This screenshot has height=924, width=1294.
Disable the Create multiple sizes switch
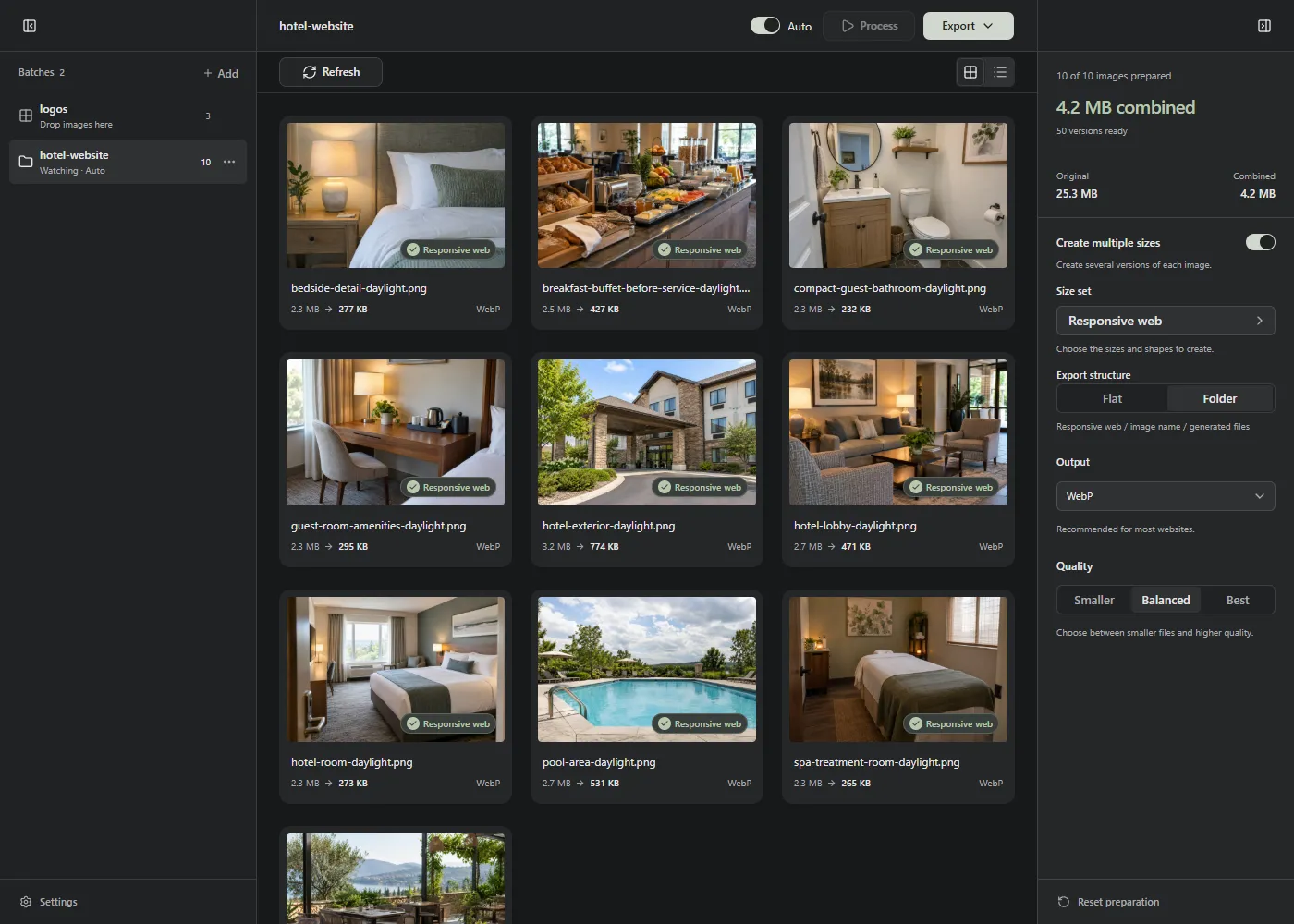point(1261,242)
